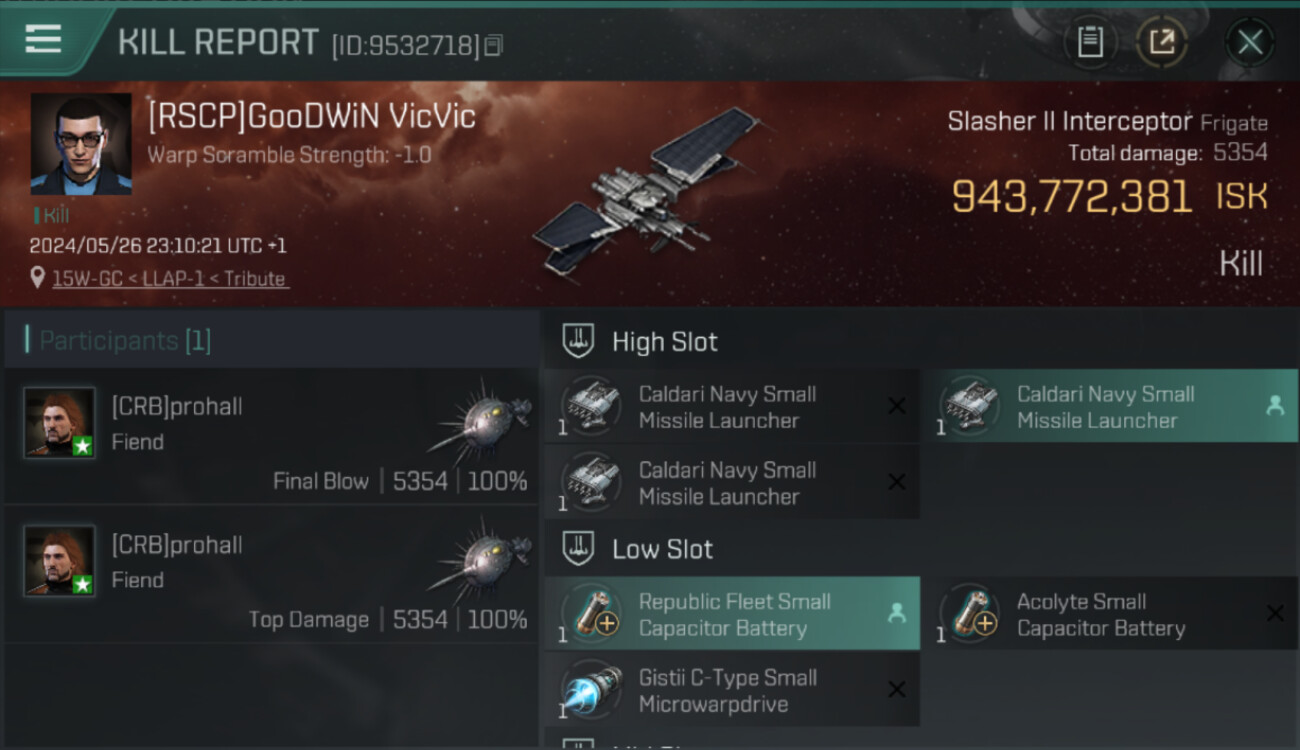Image resolution: width=1300 pixels, height=750 pixels.
Task: Click the share kill report icon
Action: pyautogui.click(x=1161, y=42)
